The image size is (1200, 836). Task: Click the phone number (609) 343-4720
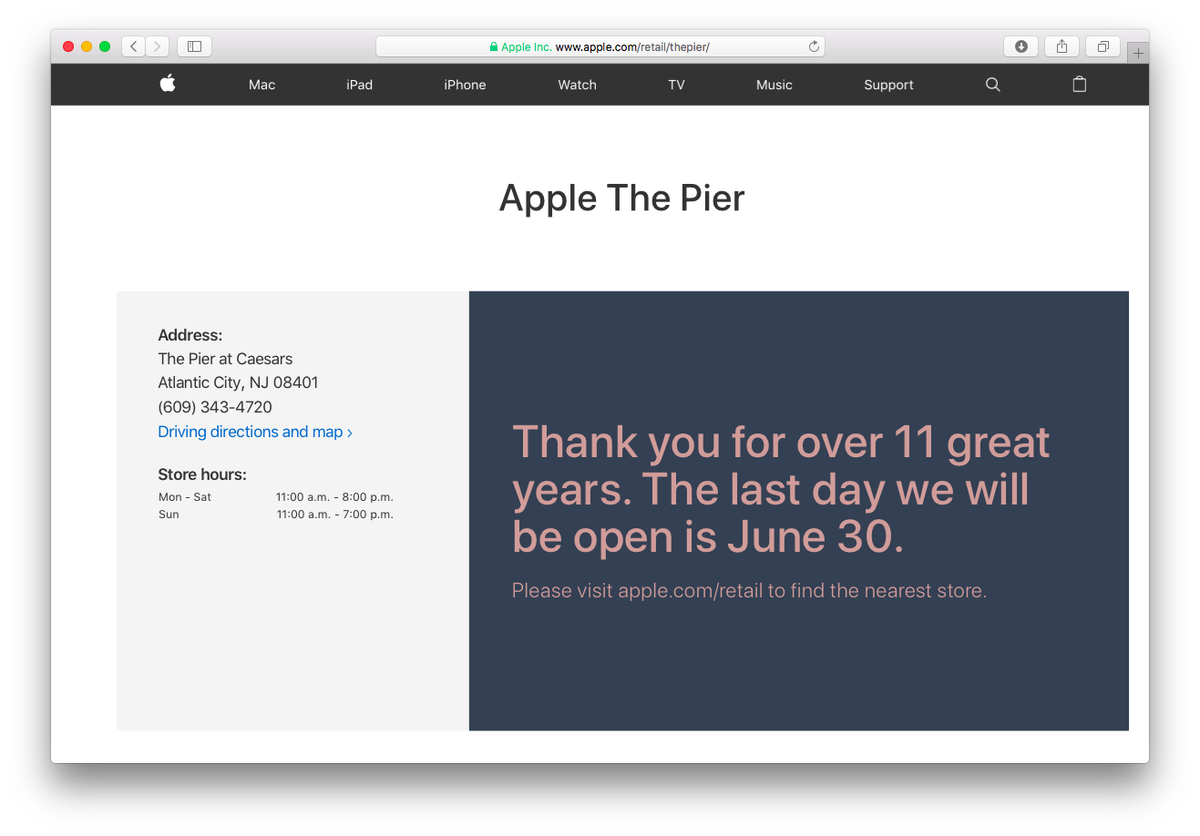click(x=215, y=407)
